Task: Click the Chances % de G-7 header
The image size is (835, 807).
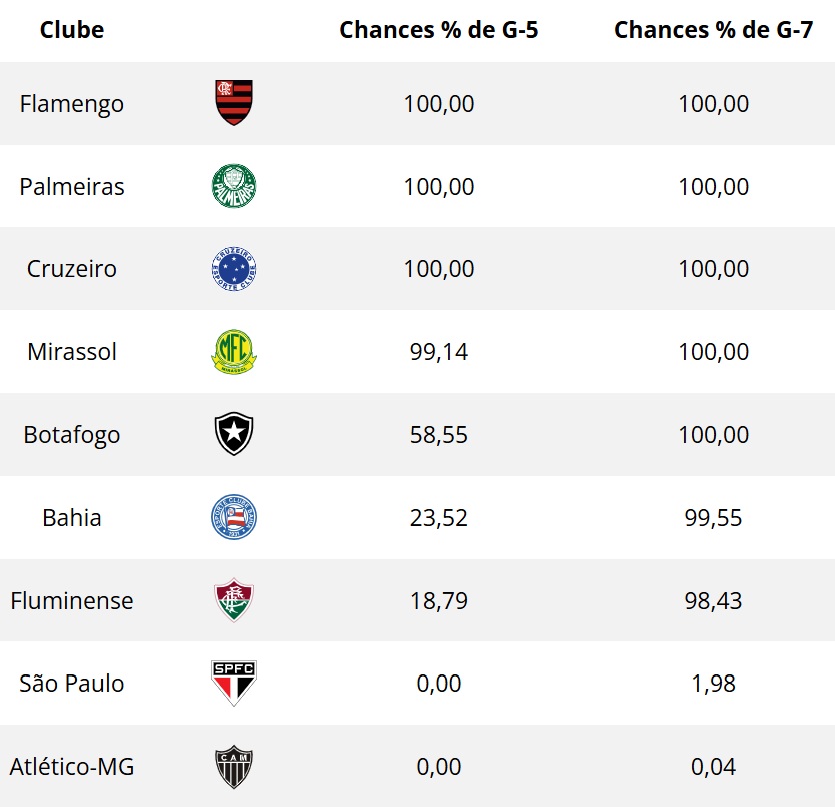Action: coord(713,30)
